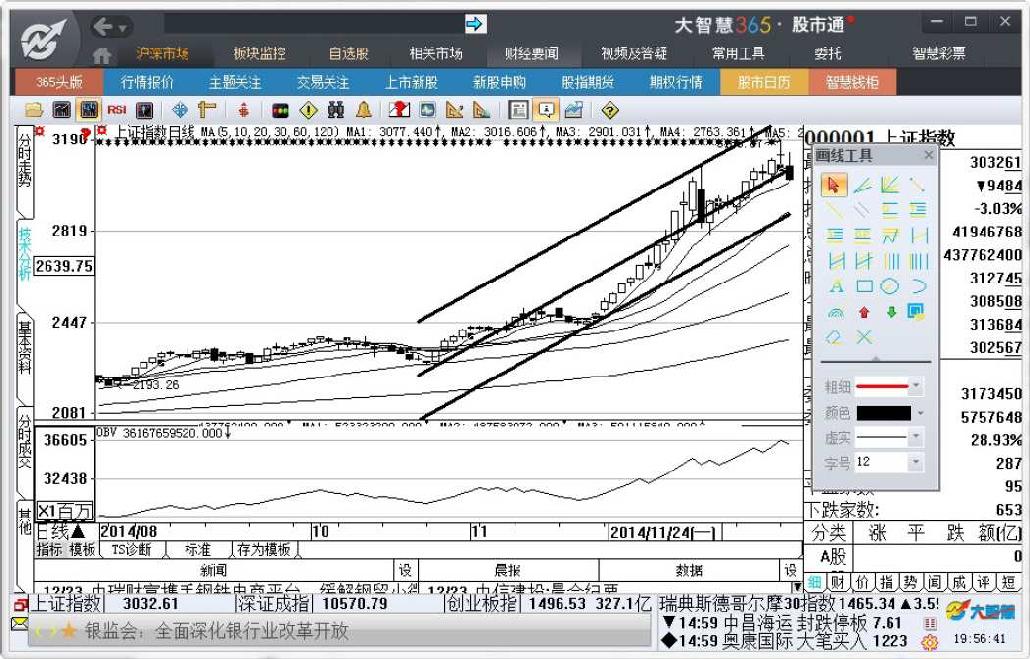This screenshot has width=1030, height=659.
Task: Click the 2639.75 price axis box
Action: point(64,266)
